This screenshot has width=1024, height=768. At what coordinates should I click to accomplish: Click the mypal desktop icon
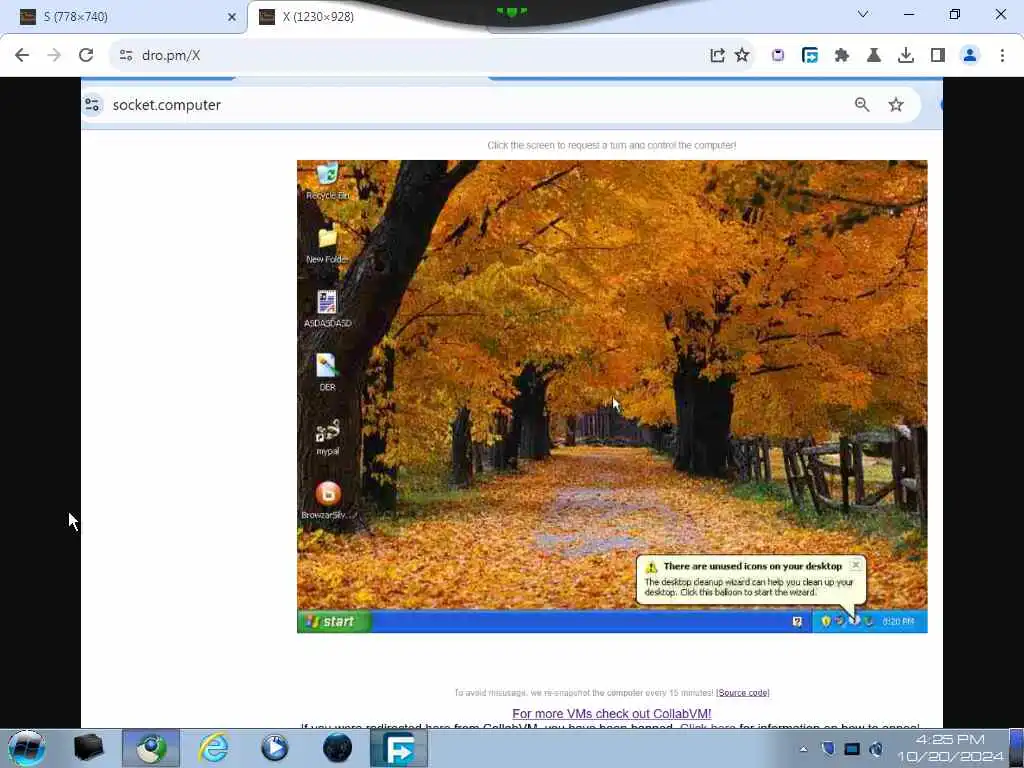327,436
